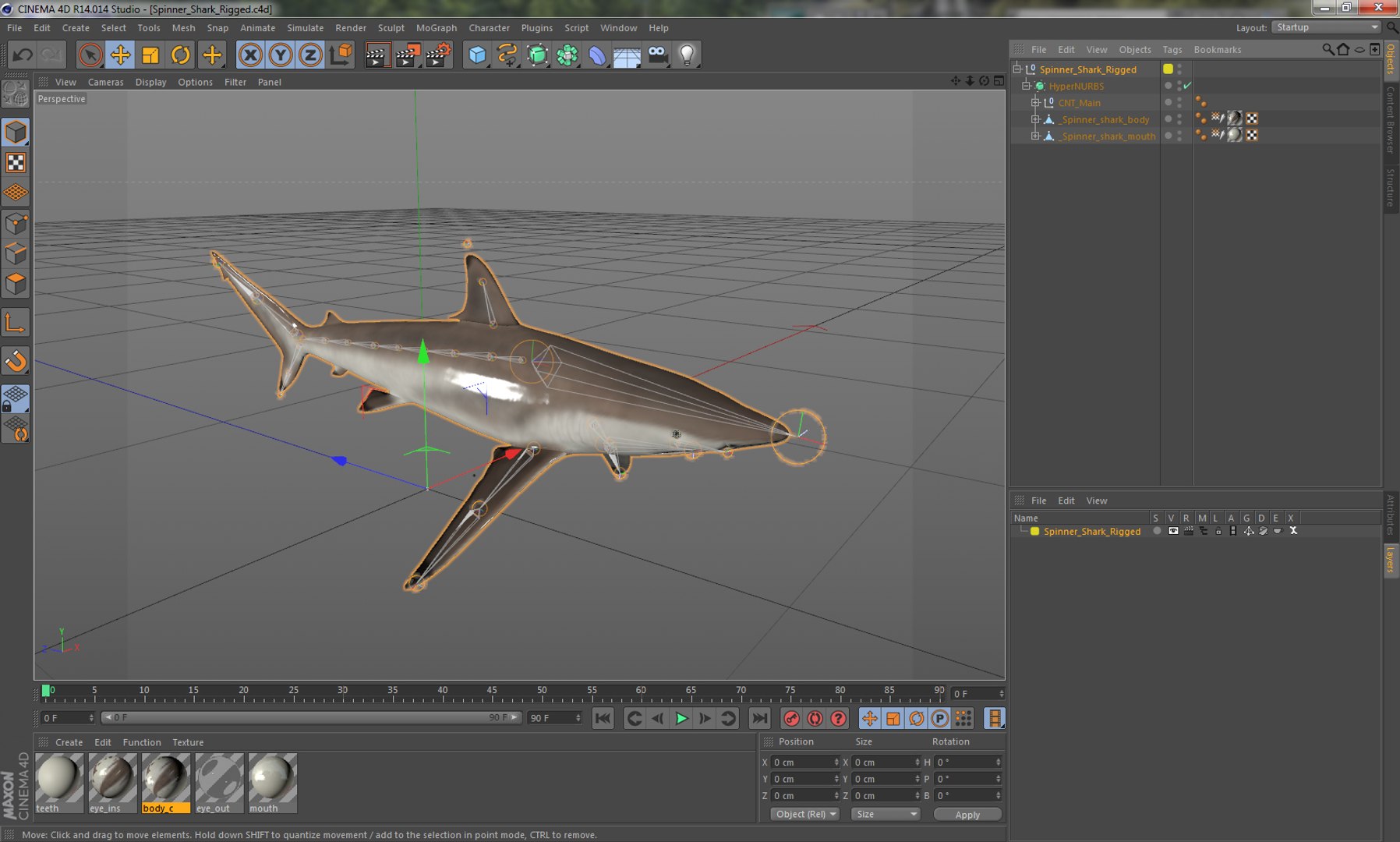Click the floor environment icon
The height and width of the screenshot is (842, 1400).
627,55
